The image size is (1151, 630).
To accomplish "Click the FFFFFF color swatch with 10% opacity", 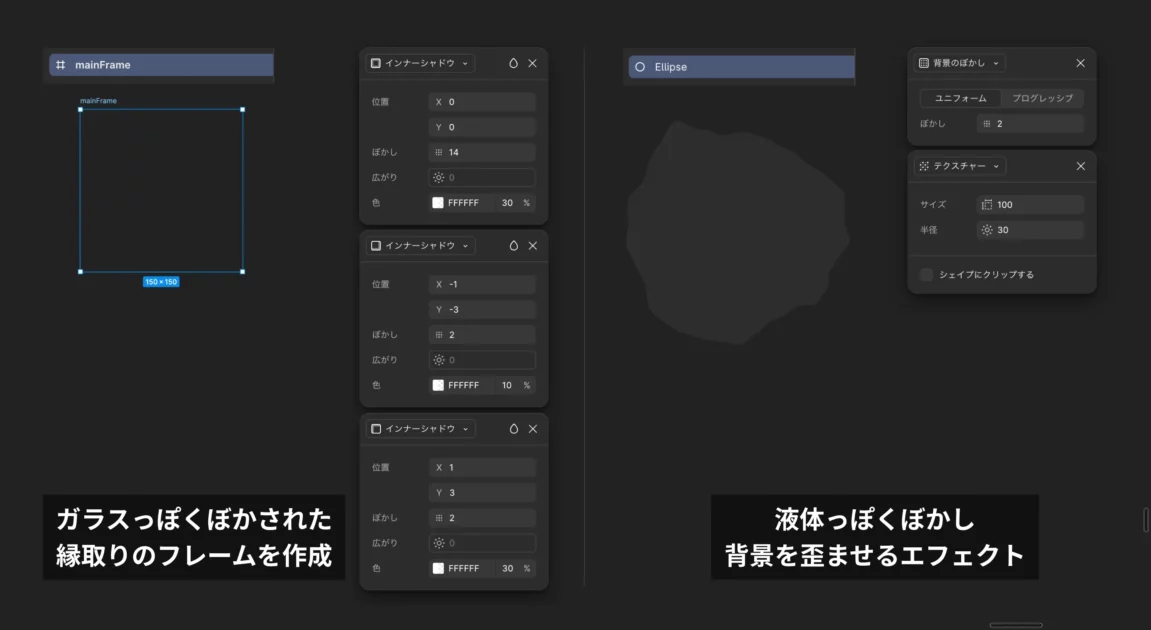I will 438,385.
